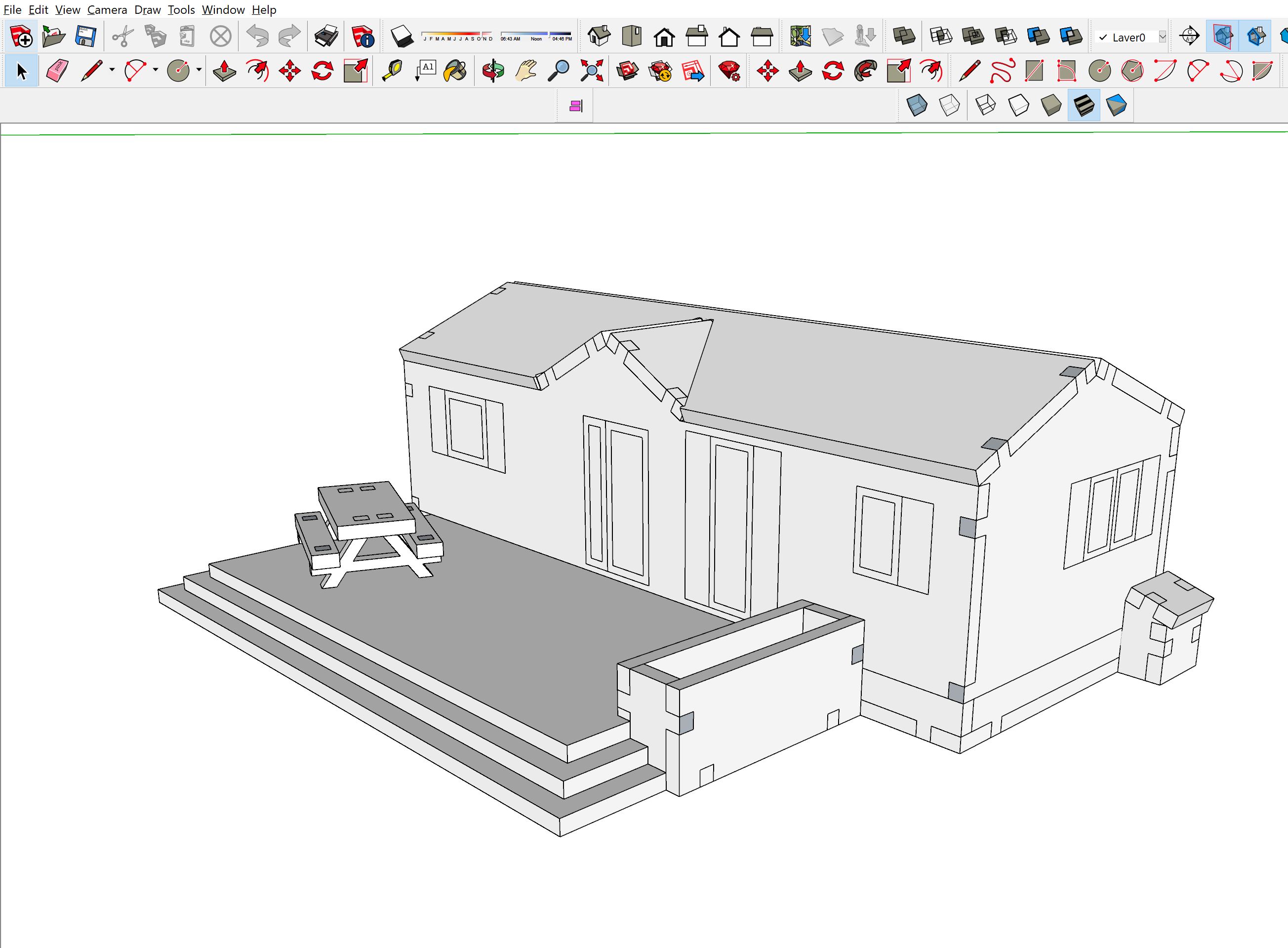The image size is (1288, 948).
Task: Activate the Orbit tool
Action: pyautogui.click(x=493, y=71)
